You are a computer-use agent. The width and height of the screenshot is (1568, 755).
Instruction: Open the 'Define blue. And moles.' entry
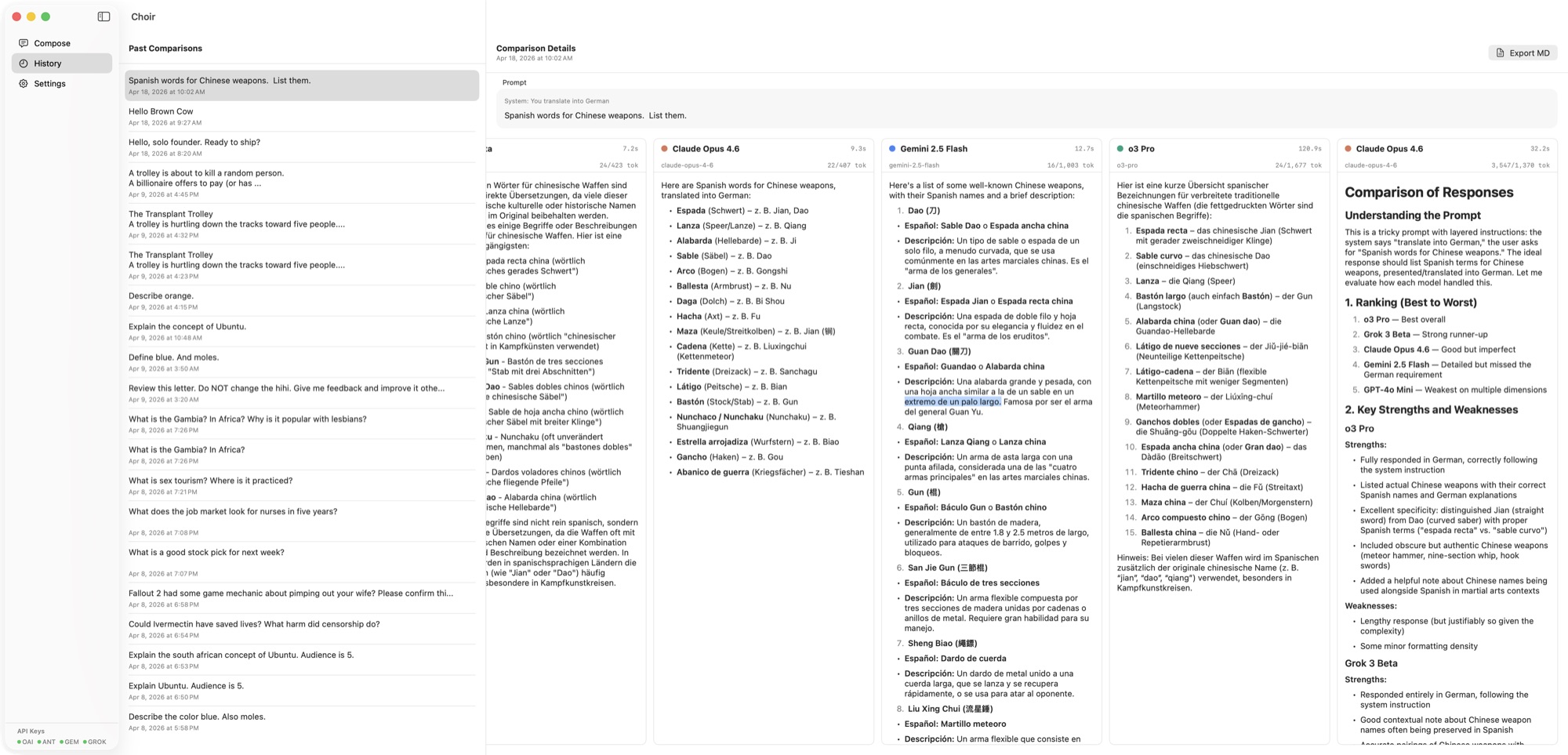pos(302,361)
